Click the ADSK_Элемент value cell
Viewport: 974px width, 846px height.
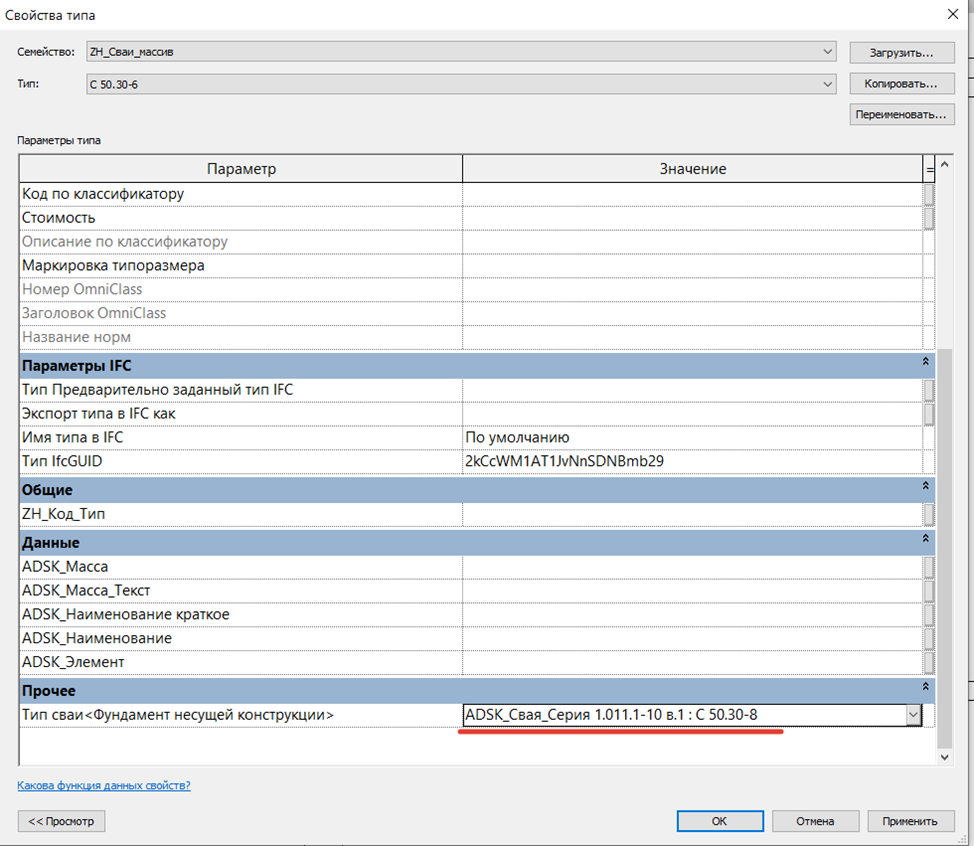click(693, 663)
